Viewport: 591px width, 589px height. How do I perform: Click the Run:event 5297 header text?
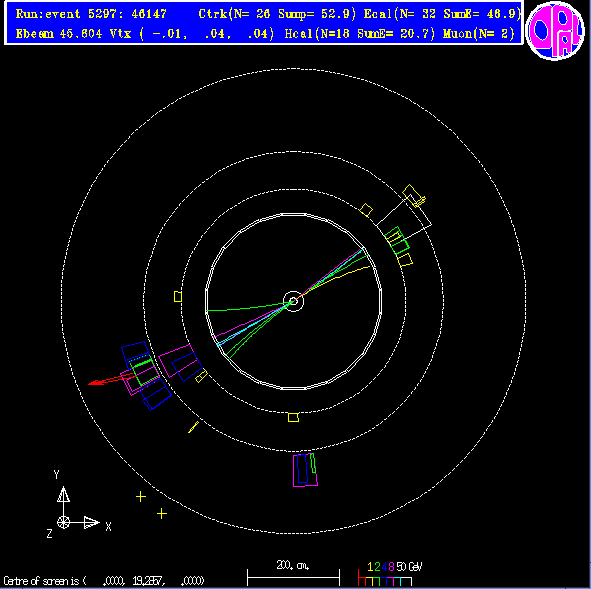(x=91, y=14)
